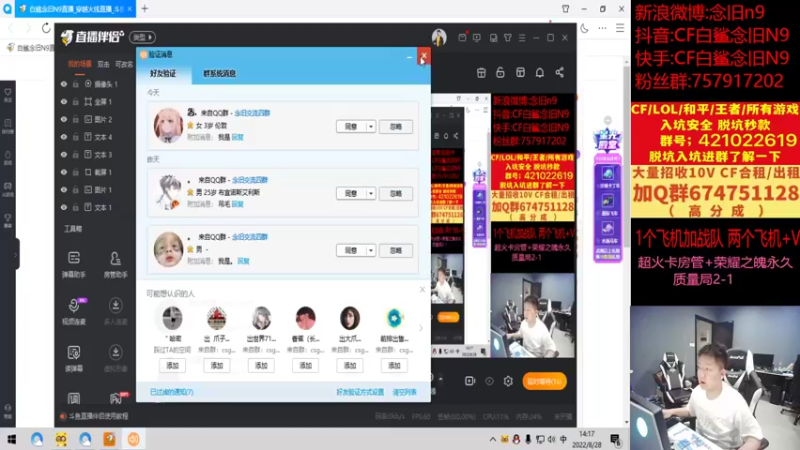Toggle visibility of 文本 1 layer
This screenshot has width=800, height=450.
[64, 207]
